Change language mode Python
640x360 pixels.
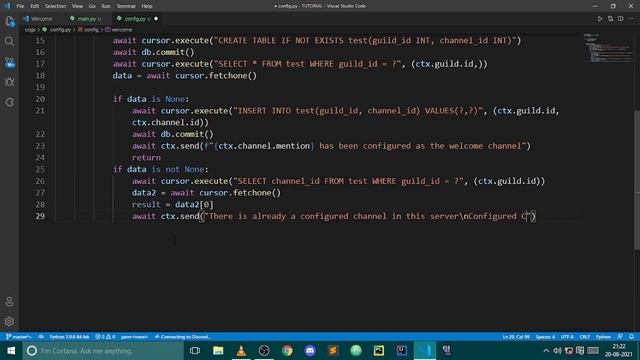click(x=603, y=337)
